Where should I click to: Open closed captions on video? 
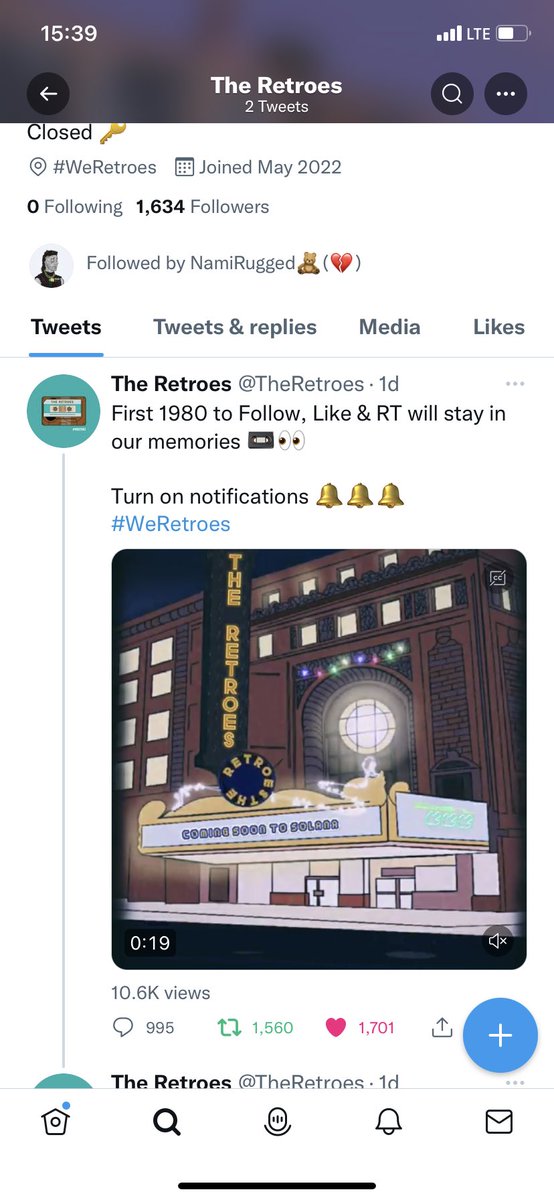coord(497,578)
